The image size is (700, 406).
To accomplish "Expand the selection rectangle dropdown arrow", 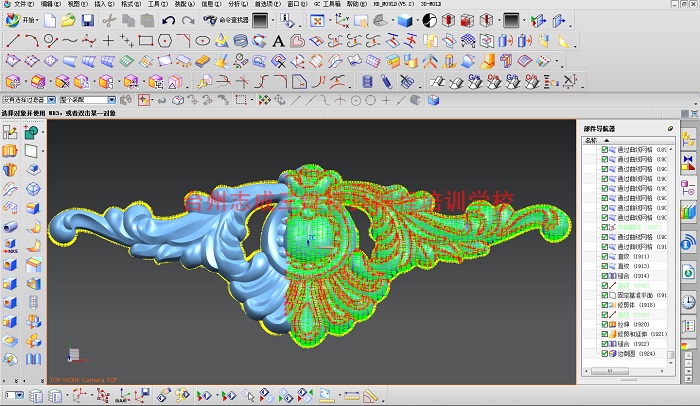I will click(252, 100).
